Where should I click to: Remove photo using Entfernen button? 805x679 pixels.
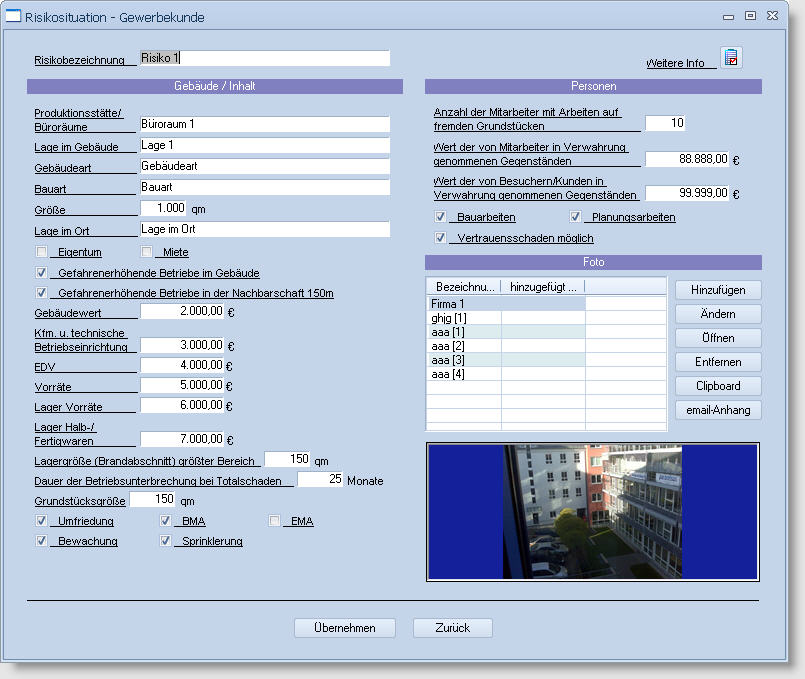[x=717, y=362]
